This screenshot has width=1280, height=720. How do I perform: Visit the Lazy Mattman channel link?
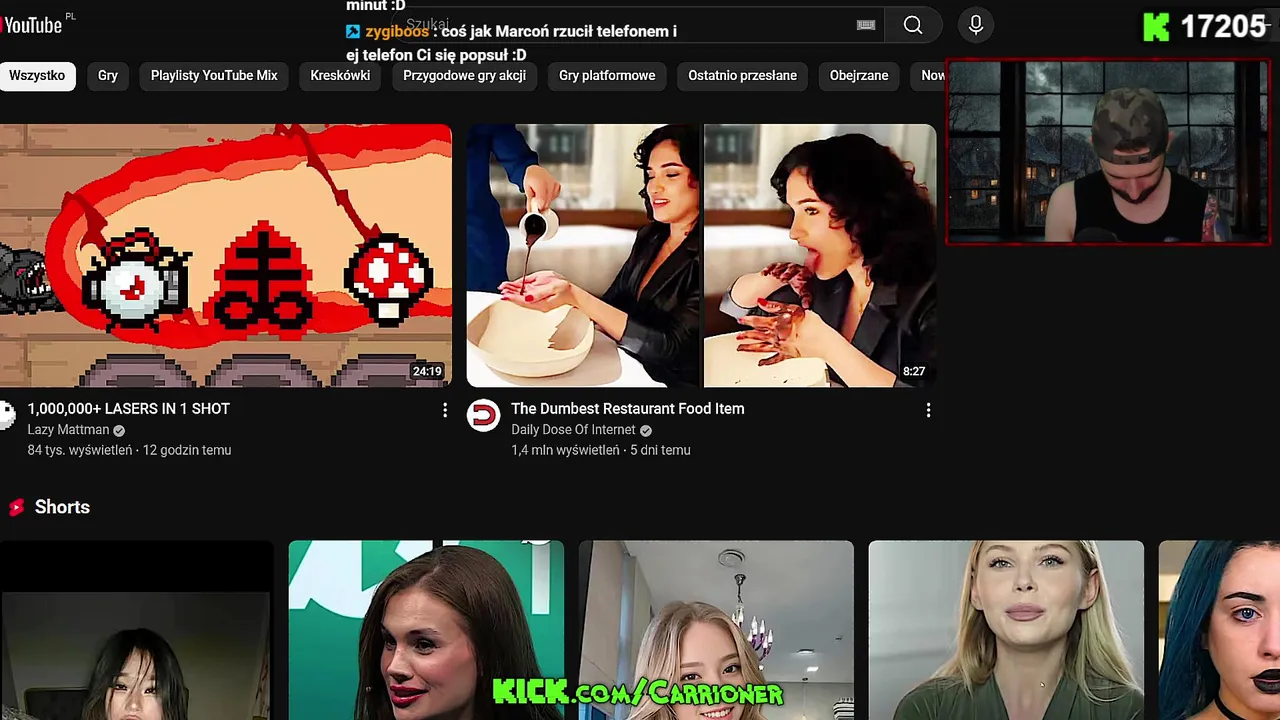[x=68, y=430]
